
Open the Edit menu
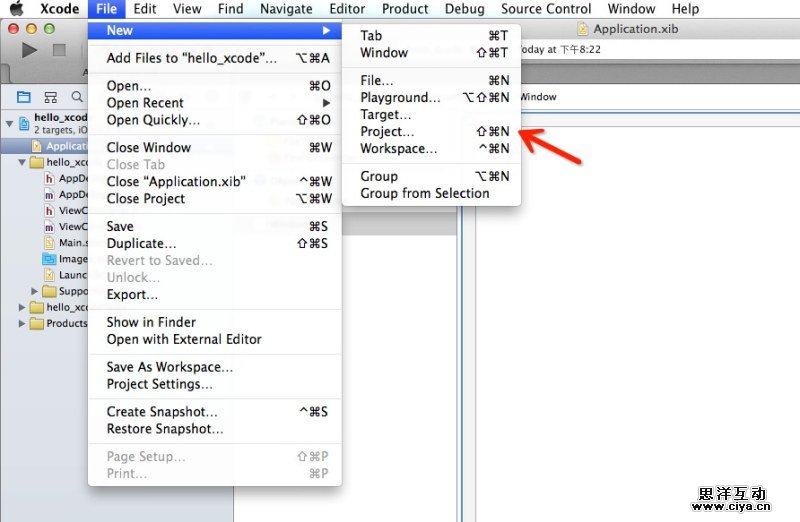(x=145, y=9)
